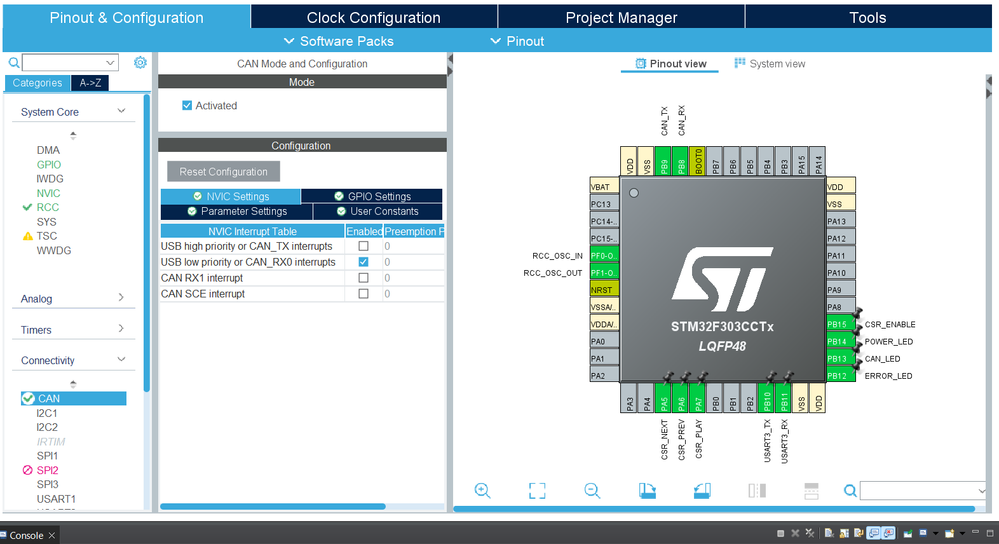Screen dimensions: 999x544
Task: Click the ST logo on the chip
Action: [x=722, y=280]
